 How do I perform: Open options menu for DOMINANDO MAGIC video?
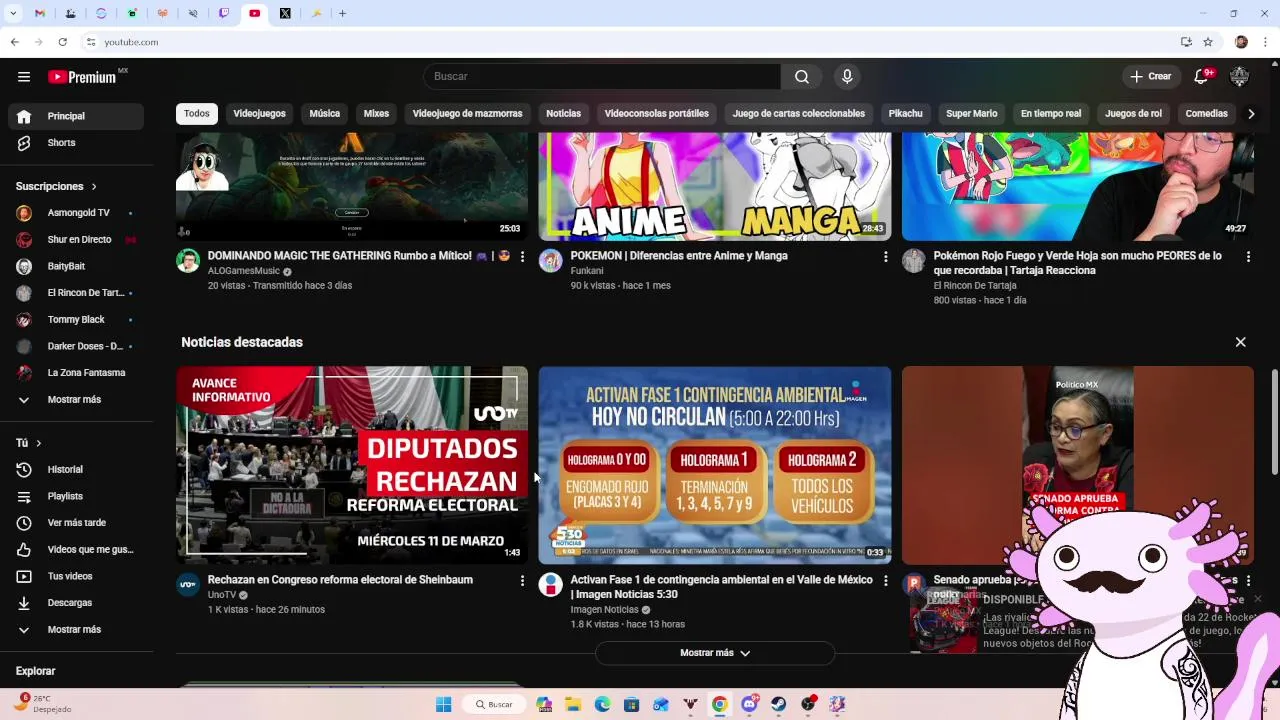[x=522, y=257]
